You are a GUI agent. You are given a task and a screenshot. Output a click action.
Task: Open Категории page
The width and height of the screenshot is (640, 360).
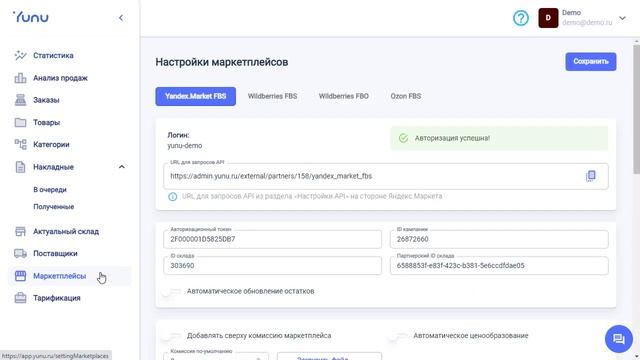pyautogui.click(x=51, y=144)
